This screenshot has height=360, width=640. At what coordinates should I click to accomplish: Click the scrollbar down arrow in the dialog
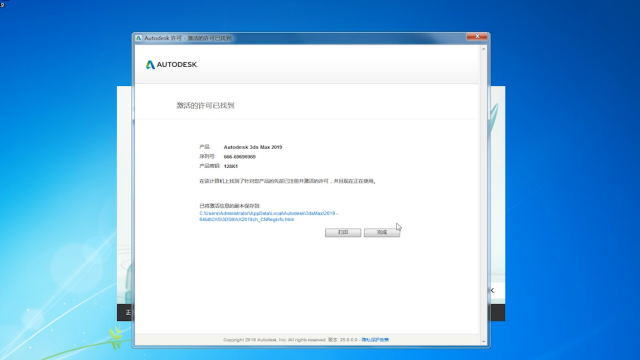[x=484, y=341]
